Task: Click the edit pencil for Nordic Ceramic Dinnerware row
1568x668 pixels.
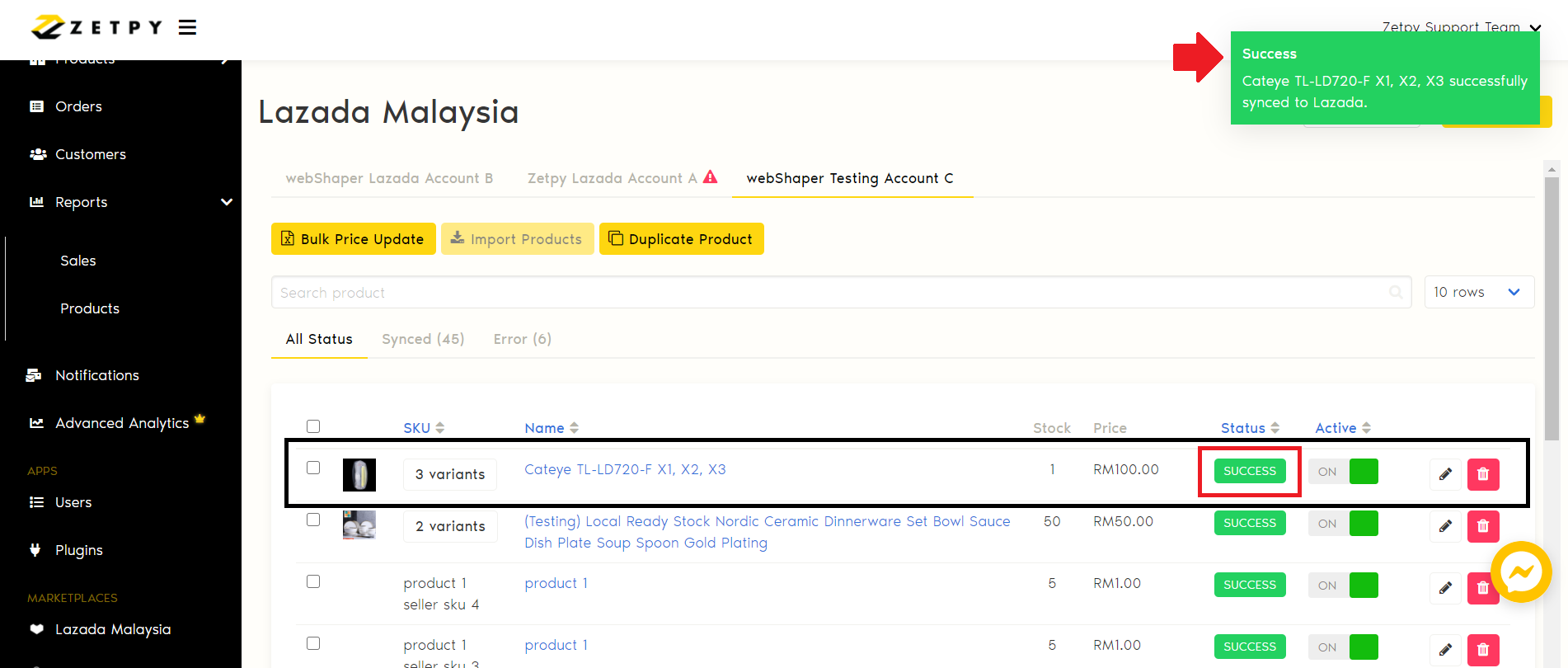Action: click(x=1445, y=526)
